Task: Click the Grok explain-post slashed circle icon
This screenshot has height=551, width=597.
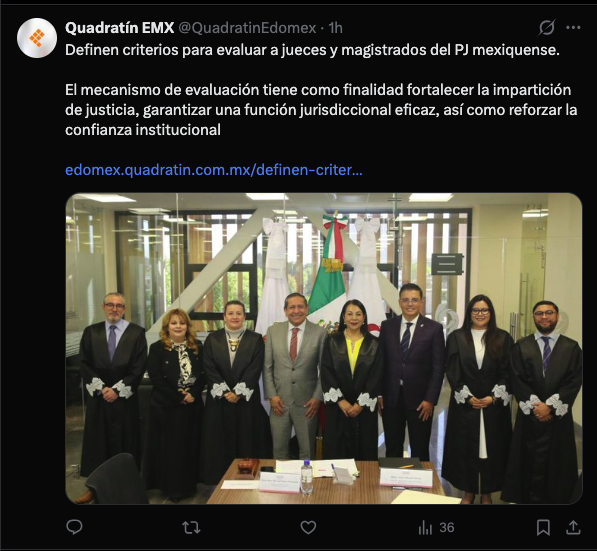Action: coord(547,27)
